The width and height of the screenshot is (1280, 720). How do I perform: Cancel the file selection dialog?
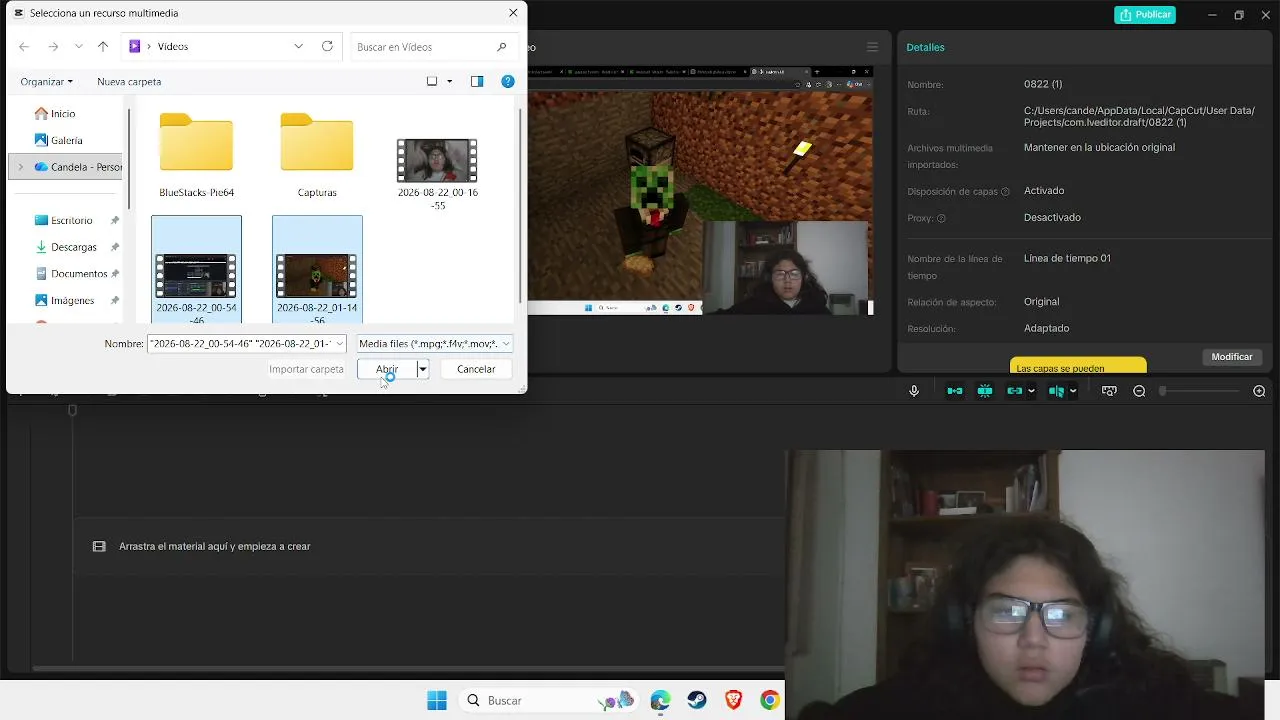[476, 369]
